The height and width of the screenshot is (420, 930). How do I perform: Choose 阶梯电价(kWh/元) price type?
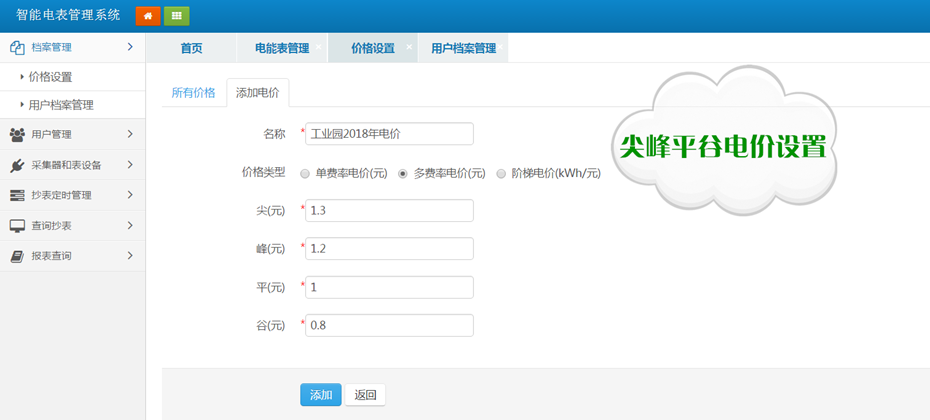point(501,174)
